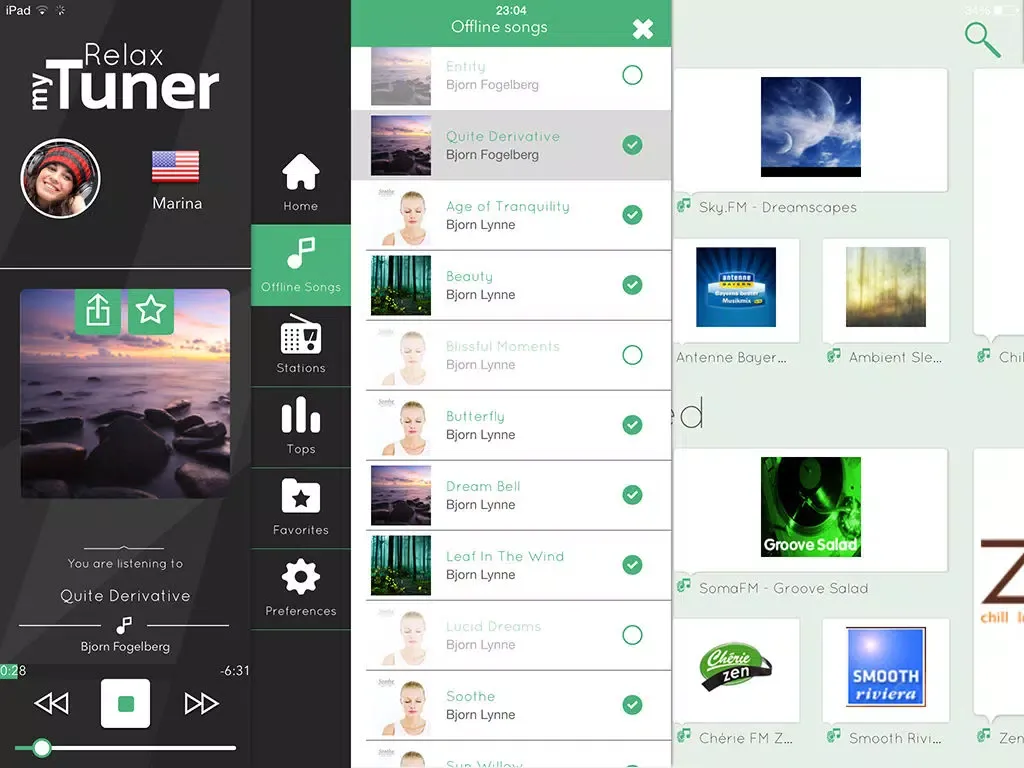Screen dimensions: 1024x768
Task: Uncheck the Leaf In The Wind song
Action: [x=632, y=565]
